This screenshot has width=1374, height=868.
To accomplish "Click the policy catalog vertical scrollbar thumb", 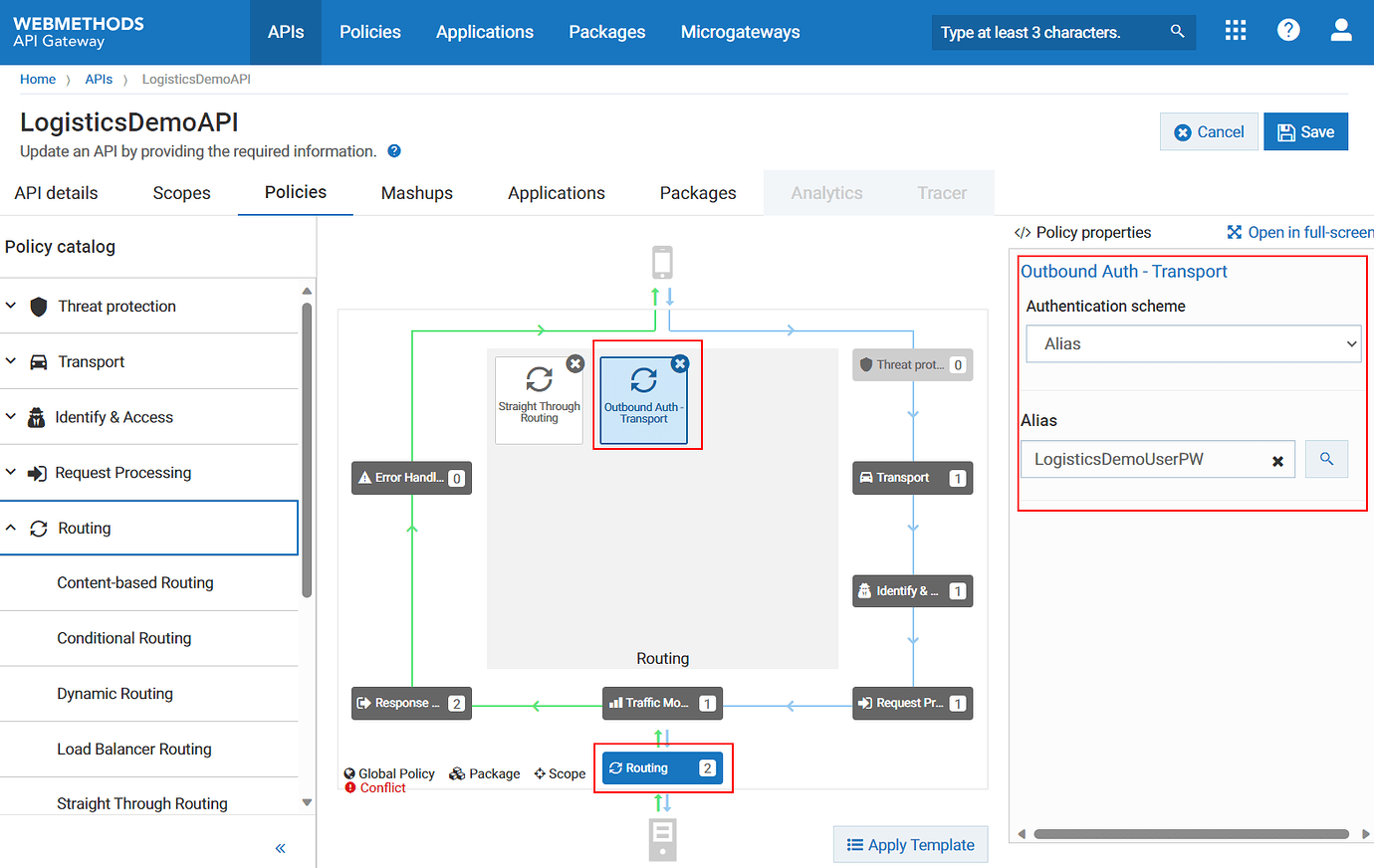I will pyautogui.click(x=307, y=450).
